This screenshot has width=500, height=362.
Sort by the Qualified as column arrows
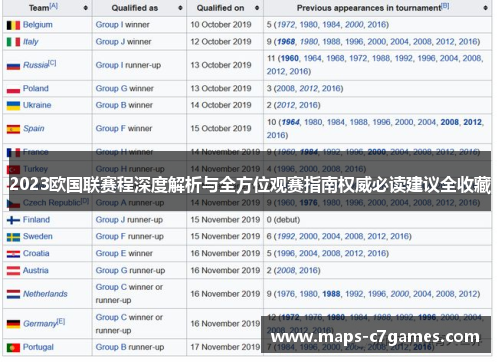click(180, 8)
